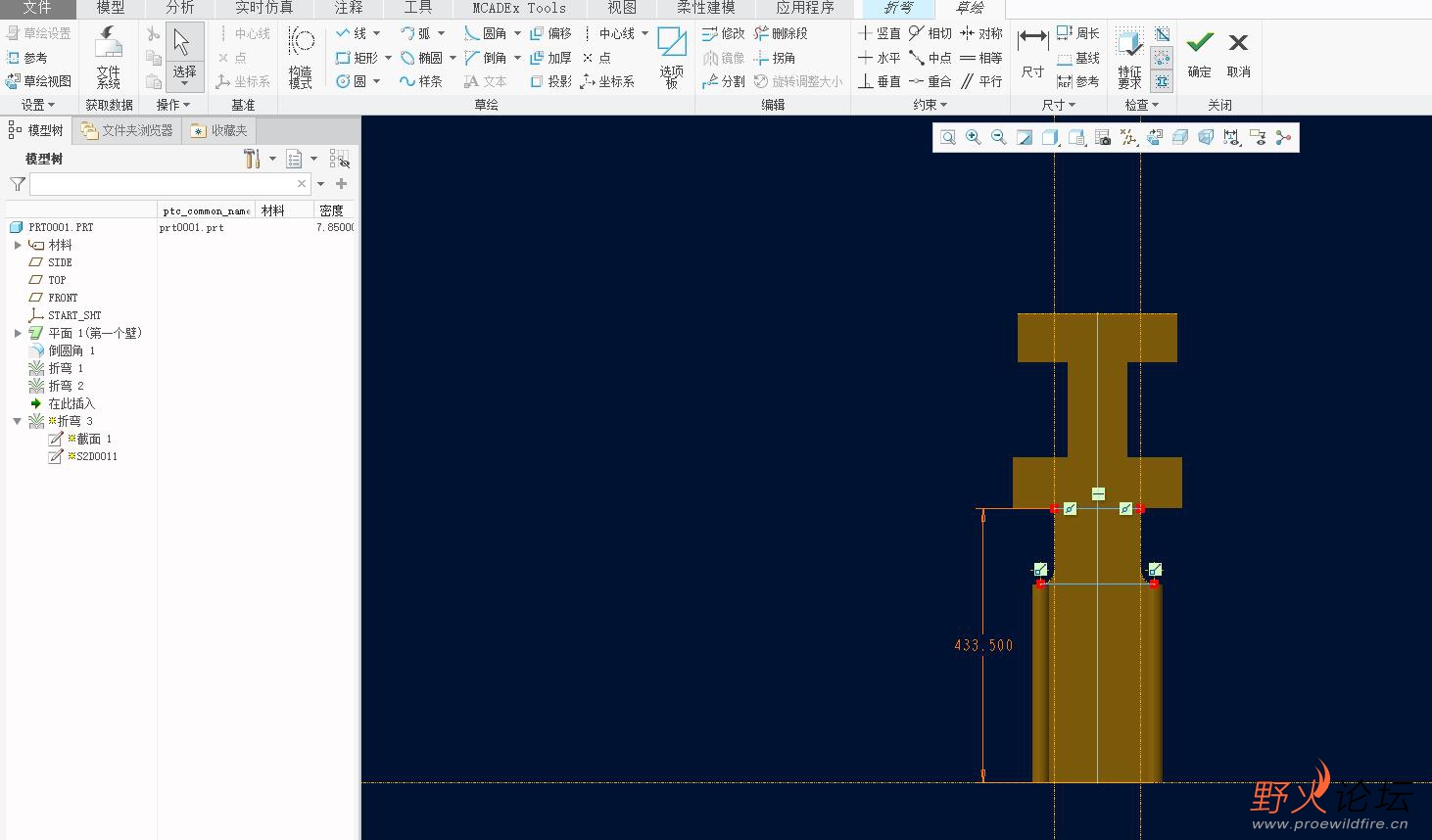Confirm the sketch with 确定
Viewport: 1432px width, 840px height.
coord(1200,53)
